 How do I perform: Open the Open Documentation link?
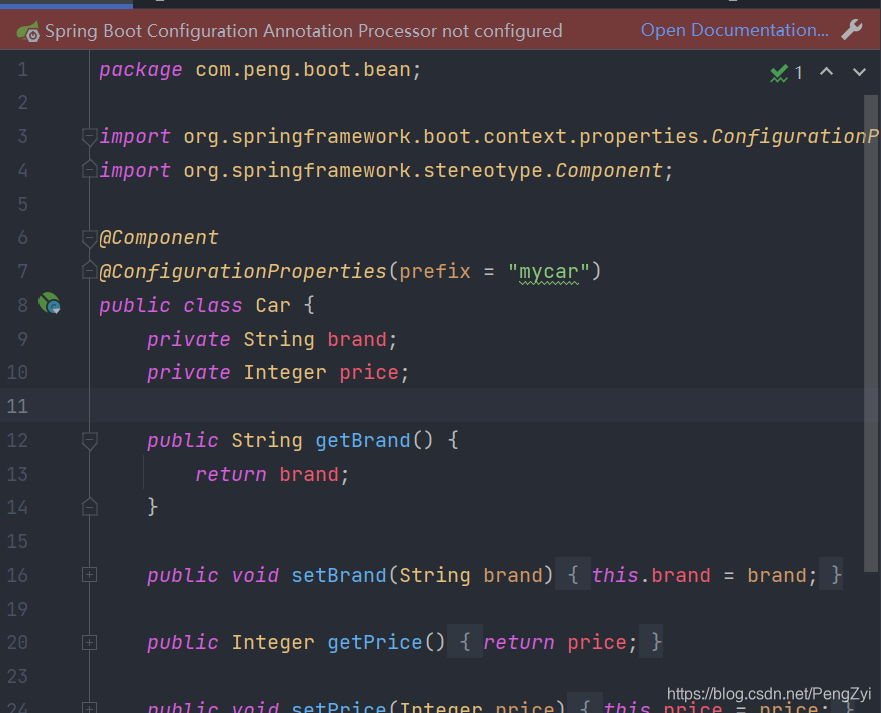[735, 30]
